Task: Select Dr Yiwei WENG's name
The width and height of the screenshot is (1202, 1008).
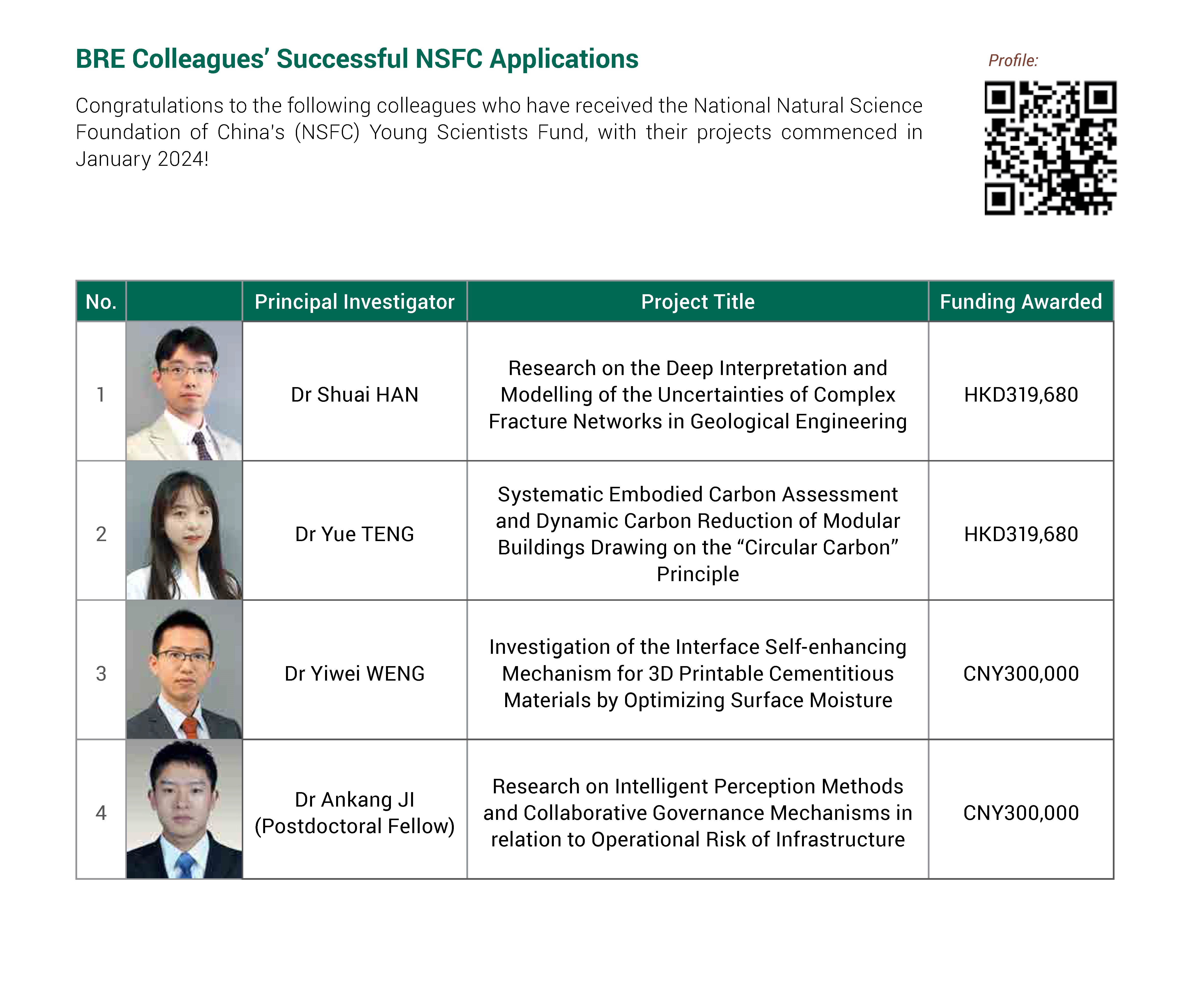Action: (x=356, y=674)
